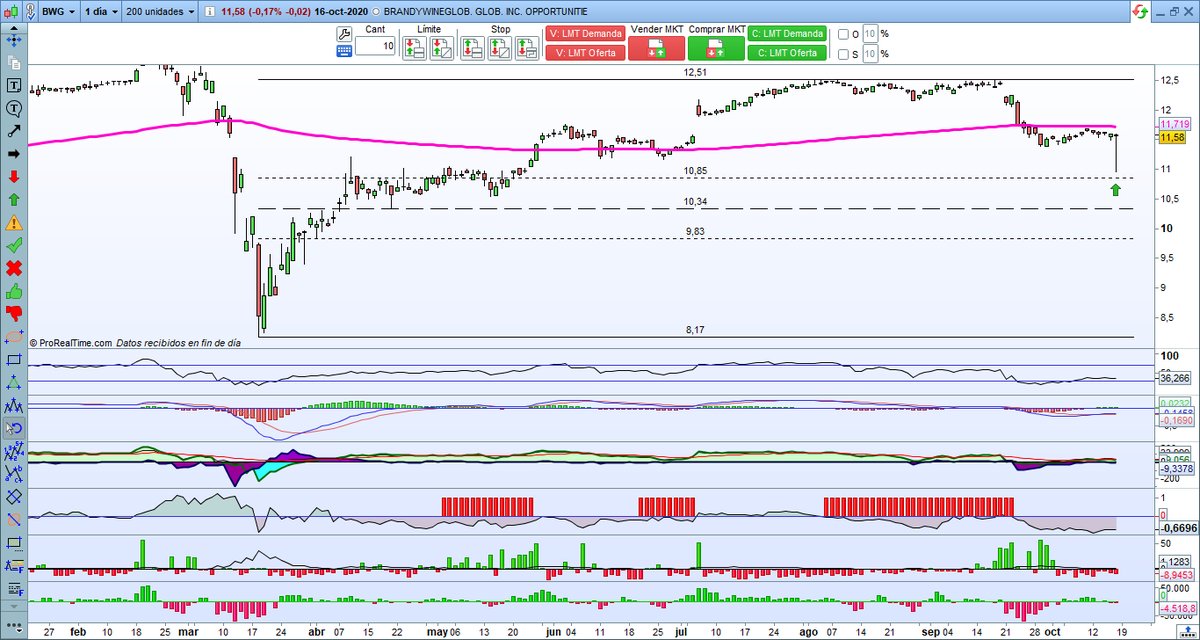
Task: Click 'V: LMT Demanda' red button
Action: [x=584, y=34]
